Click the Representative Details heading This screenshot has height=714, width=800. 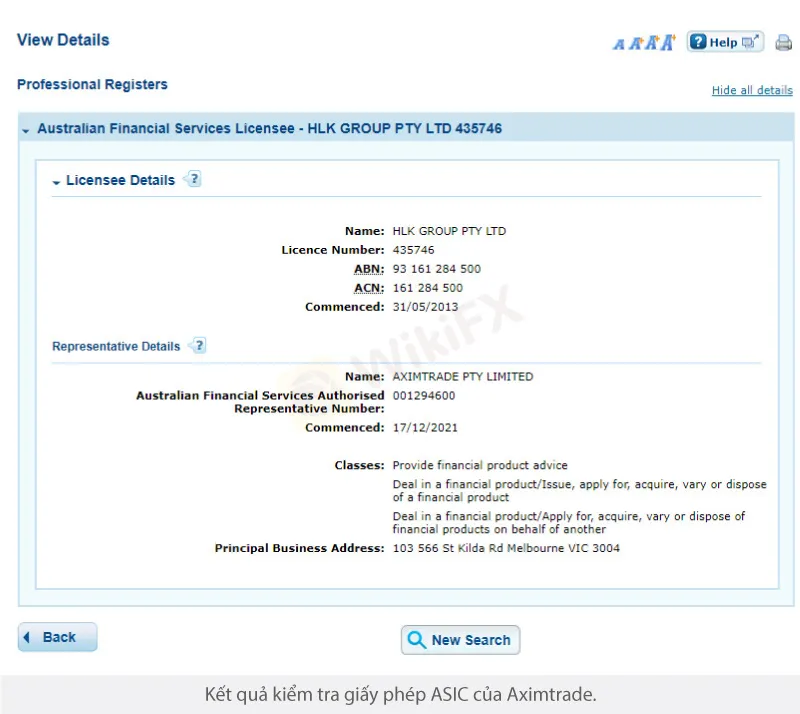point(116,347)
